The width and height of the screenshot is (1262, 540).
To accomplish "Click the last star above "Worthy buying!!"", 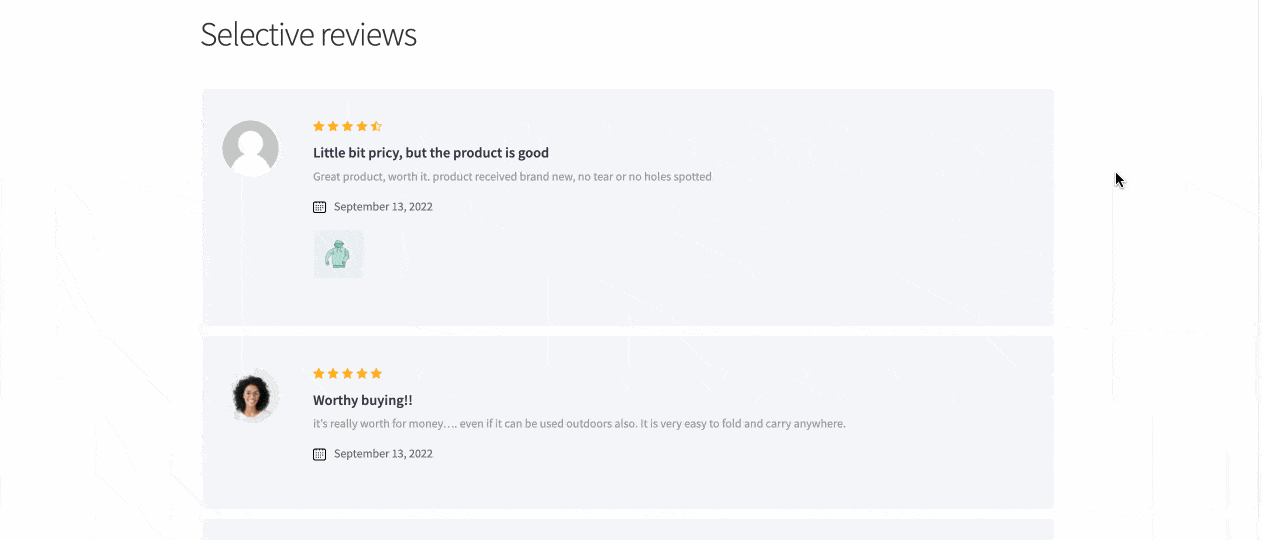I will pos(376,374).
